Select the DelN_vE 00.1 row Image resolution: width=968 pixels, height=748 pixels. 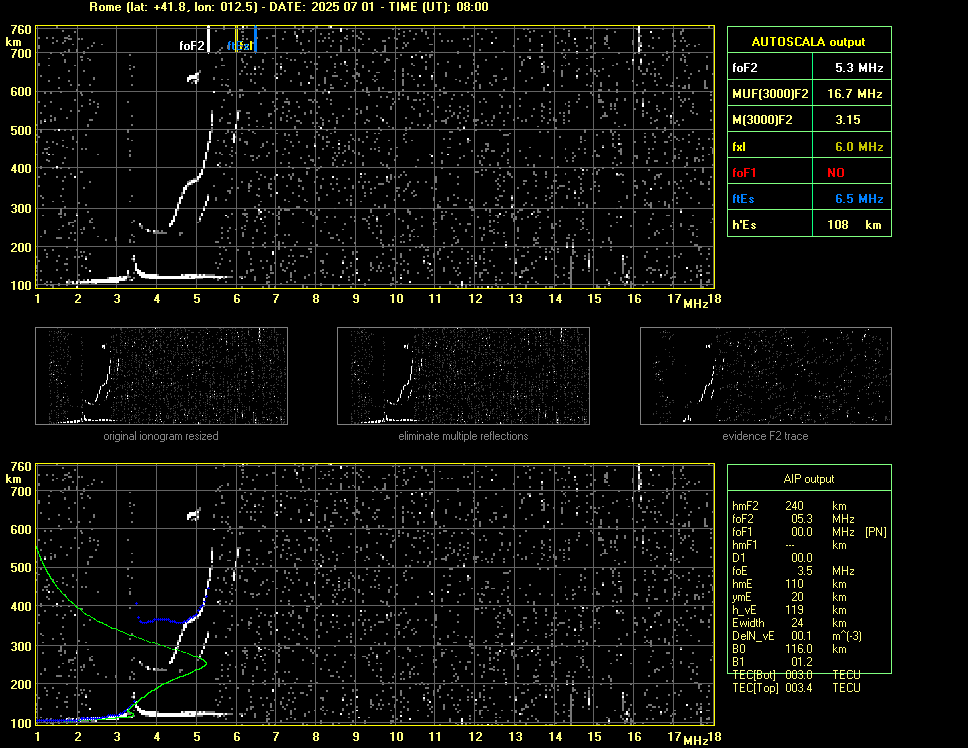tap(797, 635)
